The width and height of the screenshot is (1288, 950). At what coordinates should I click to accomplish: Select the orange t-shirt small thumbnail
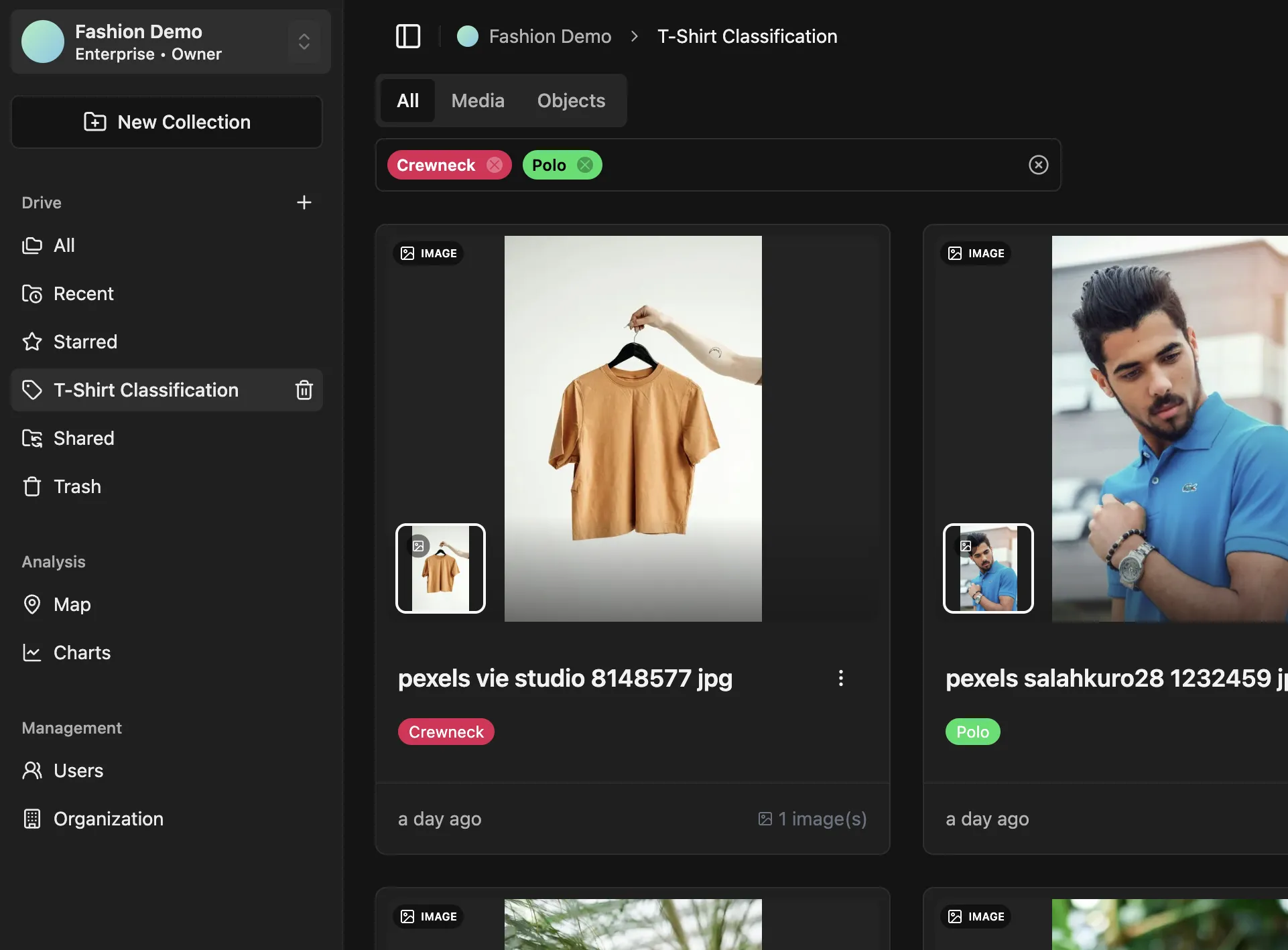[x=440, y=568]
